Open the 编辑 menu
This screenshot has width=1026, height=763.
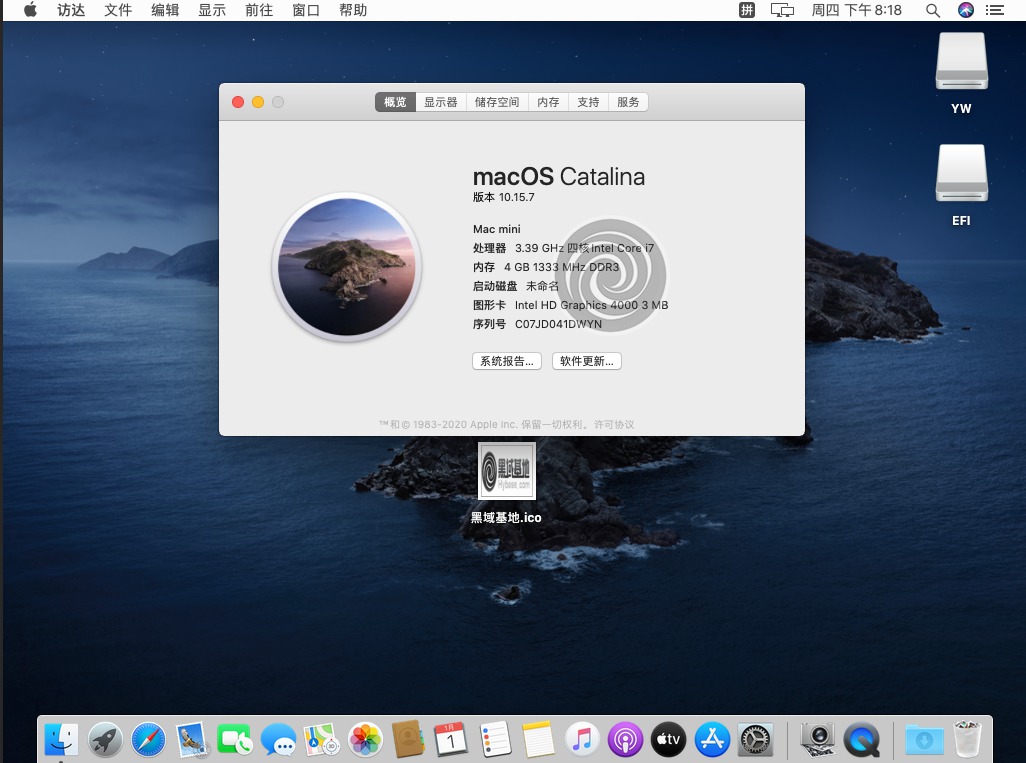[x=165, y=10]
